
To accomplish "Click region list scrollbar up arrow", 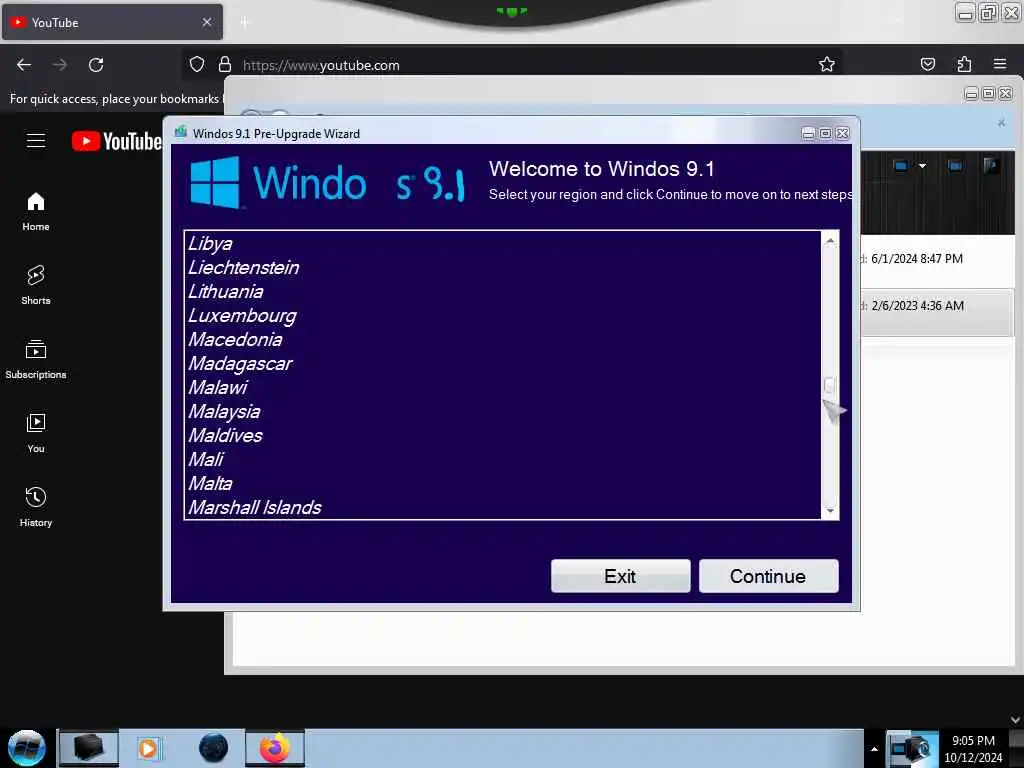I will [830, 241].
